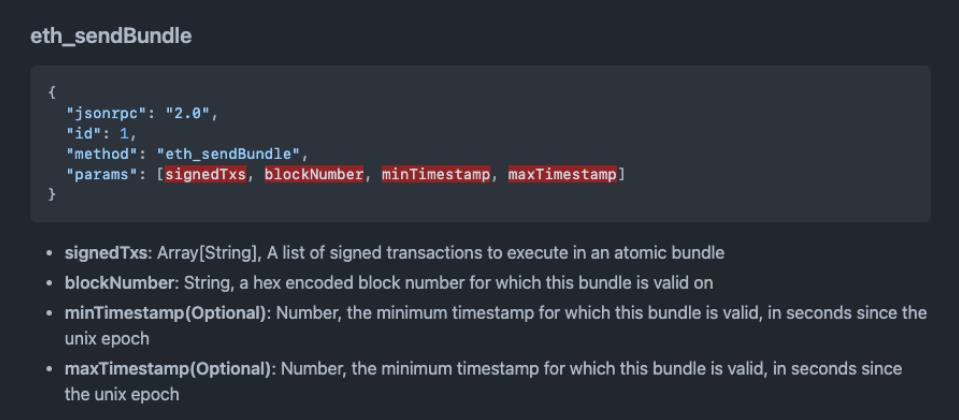Click the eth_sendBundle heading
This screenshot has width=959, height=420.
pos(110,36)
